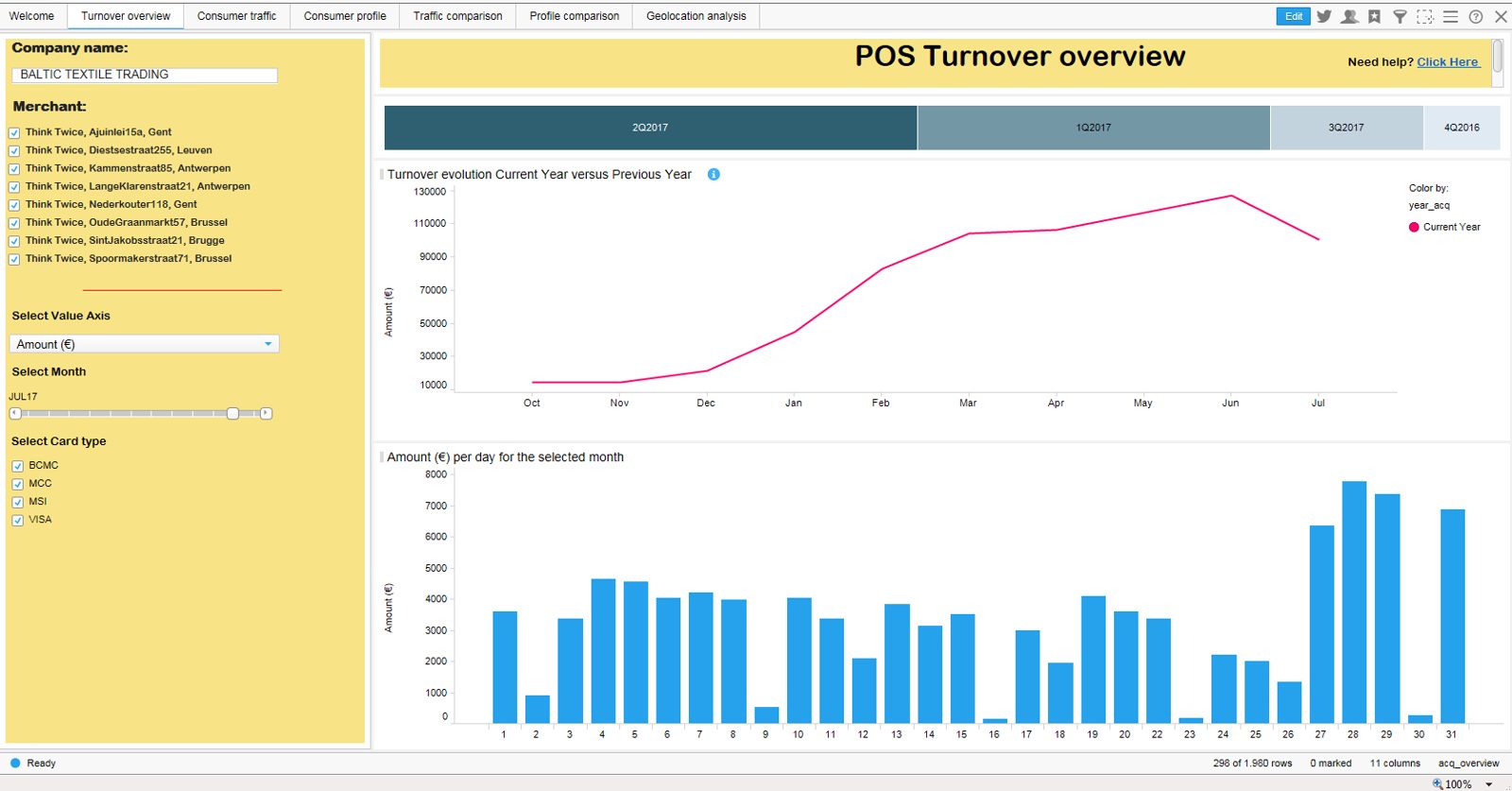Click the Twitter share icon
Image resolution: width=1512 pixels, height=791 pixels.
[x=1324, y=16]
